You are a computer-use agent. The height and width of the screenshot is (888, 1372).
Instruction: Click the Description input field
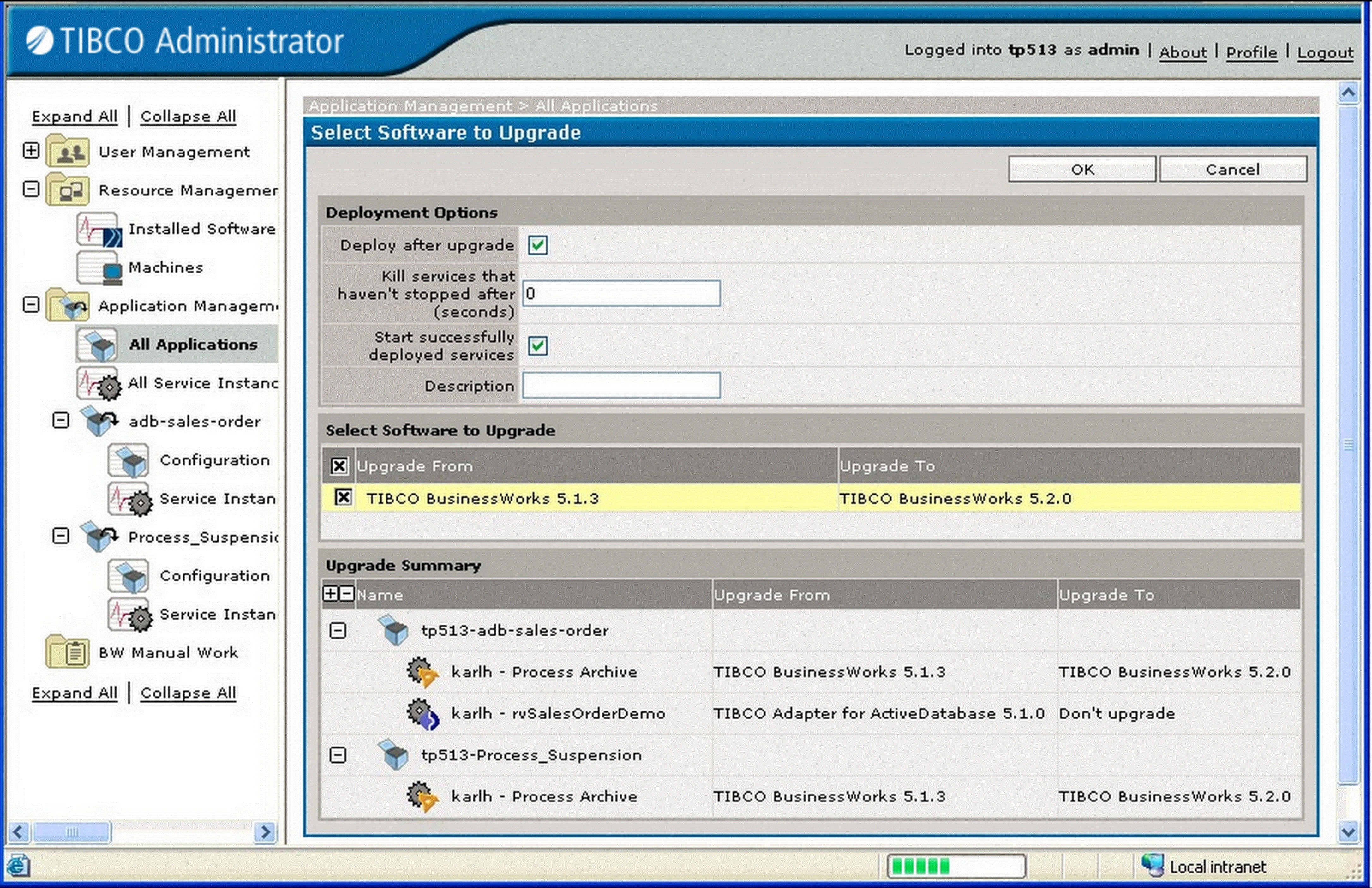[621, 385]
